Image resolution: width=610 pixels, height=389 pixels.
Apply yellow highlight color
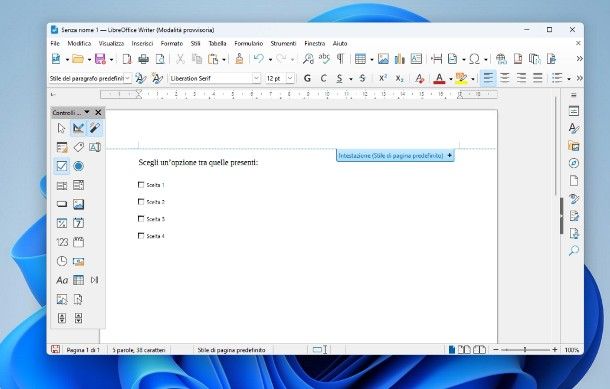461,78
